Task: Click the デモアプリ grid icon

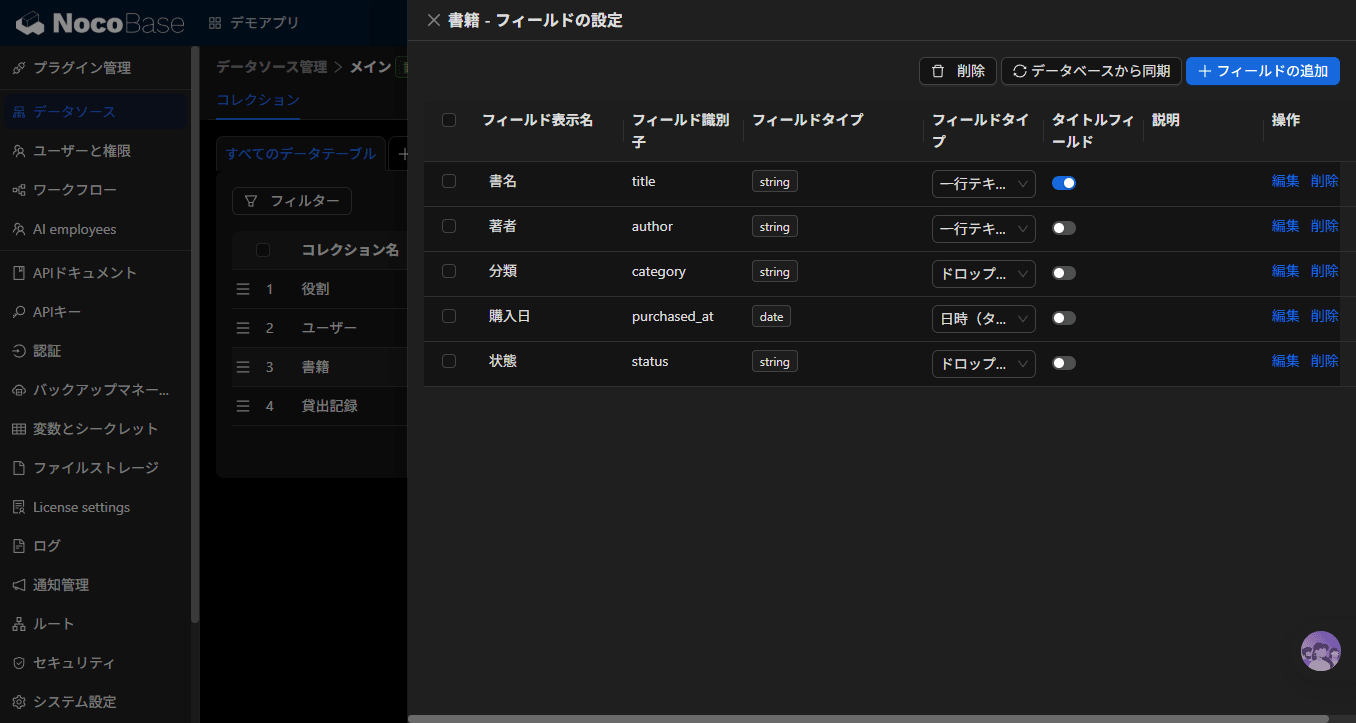Action: coord(216,22)
